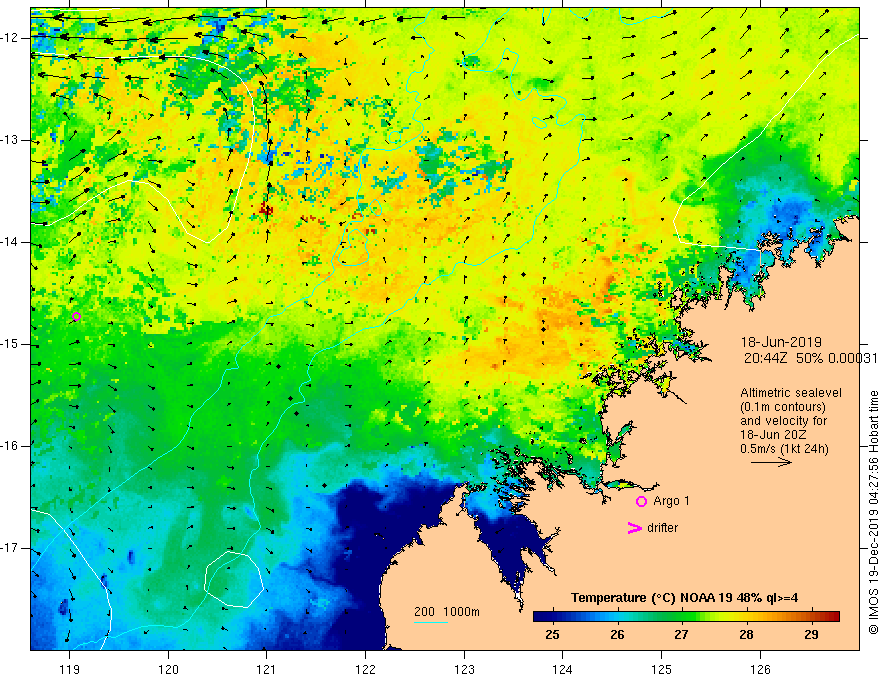Click the 'Argo 1' legend label
This screenshot has width=880, height=680.
point(671,501)
